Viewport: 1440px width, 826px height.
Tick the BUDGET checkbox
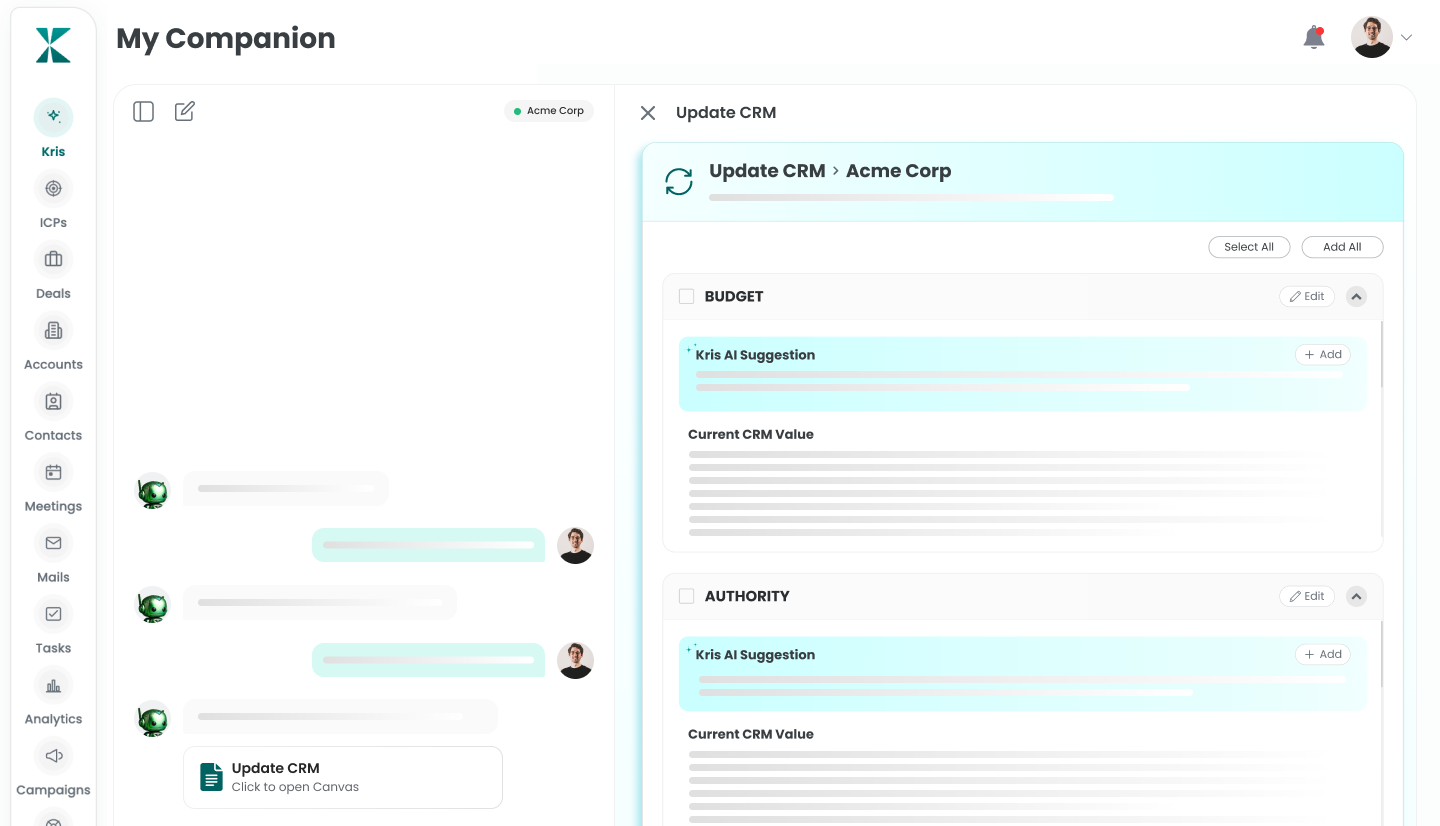pyautogui.click(x=687, y=296)
